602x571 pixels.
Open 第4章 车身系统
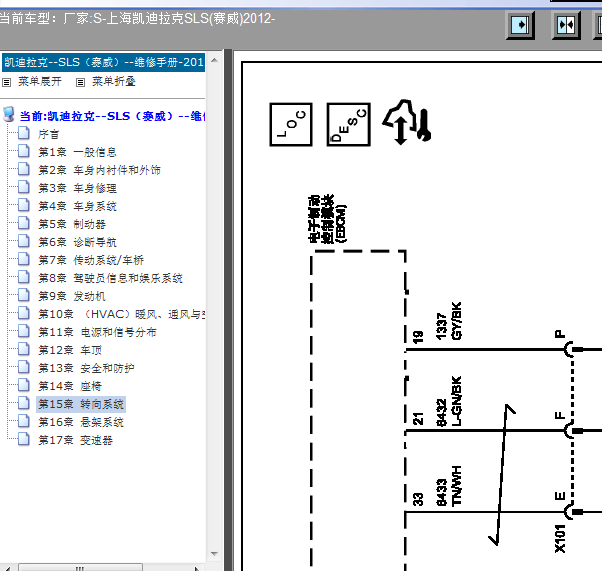77,206
